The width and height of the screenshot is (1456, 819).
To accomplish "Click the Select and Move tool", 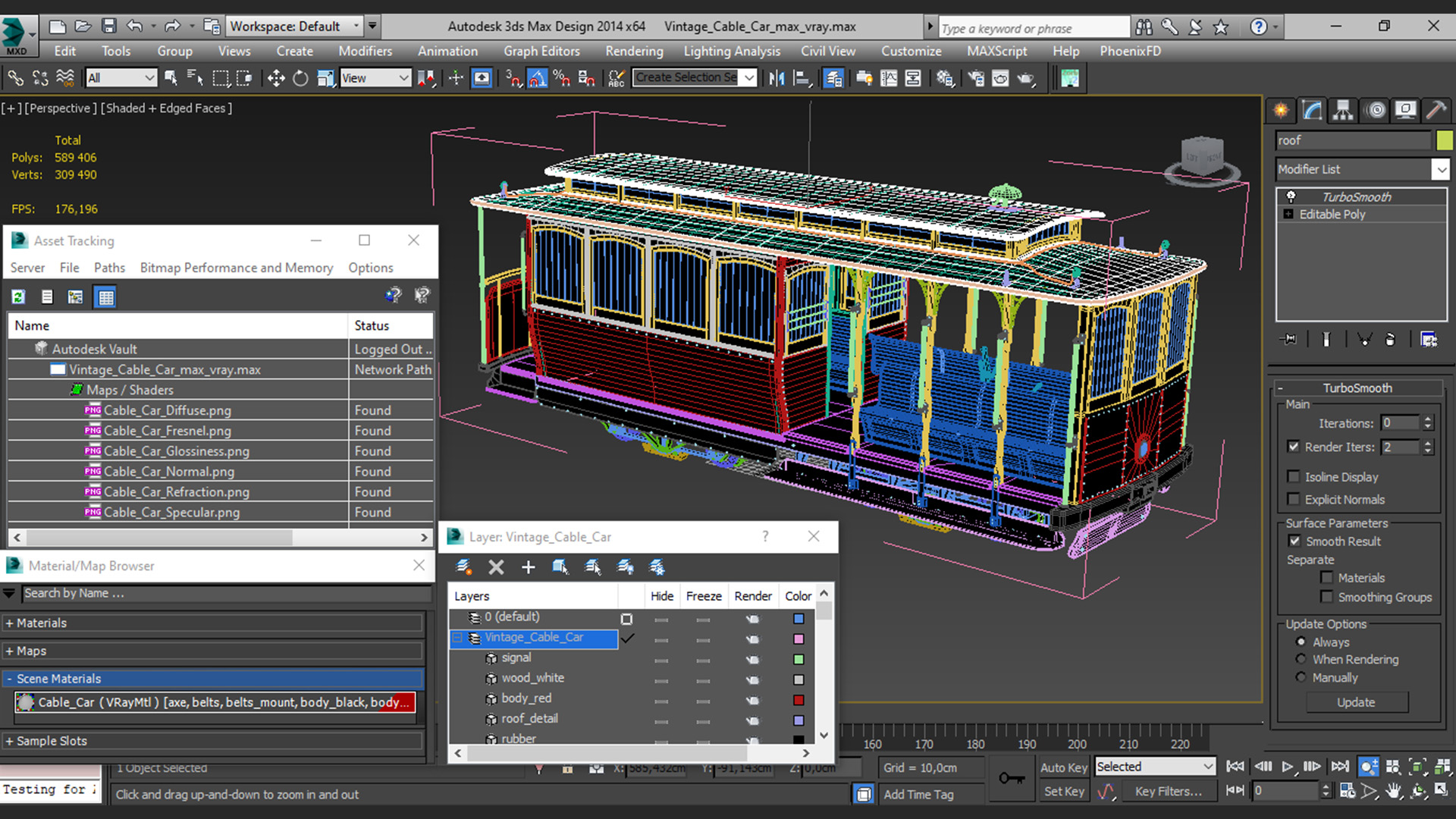I will coord(276,78).
